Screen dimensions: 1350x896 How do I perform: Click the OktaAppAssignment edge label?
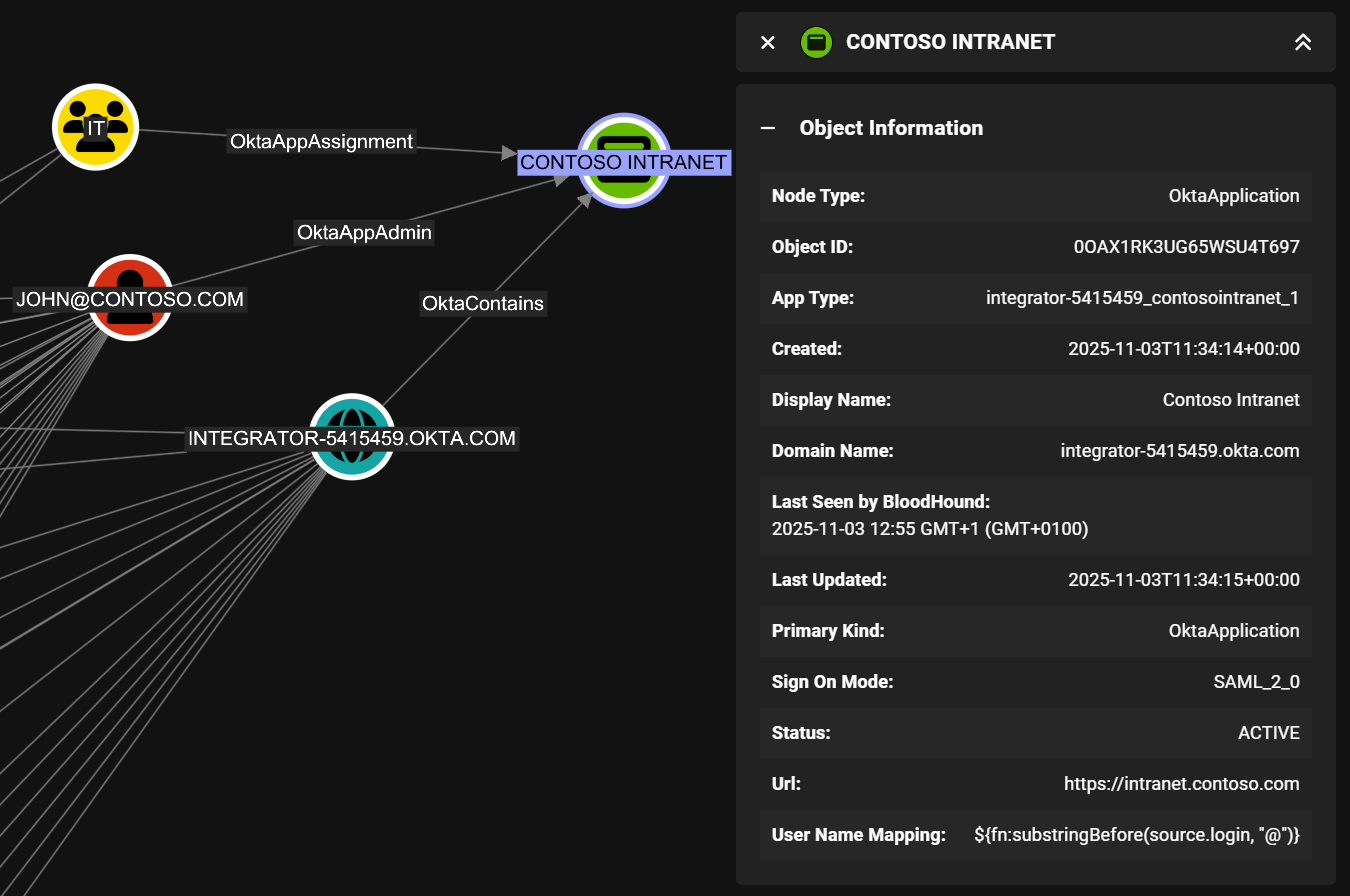[321, 142]
